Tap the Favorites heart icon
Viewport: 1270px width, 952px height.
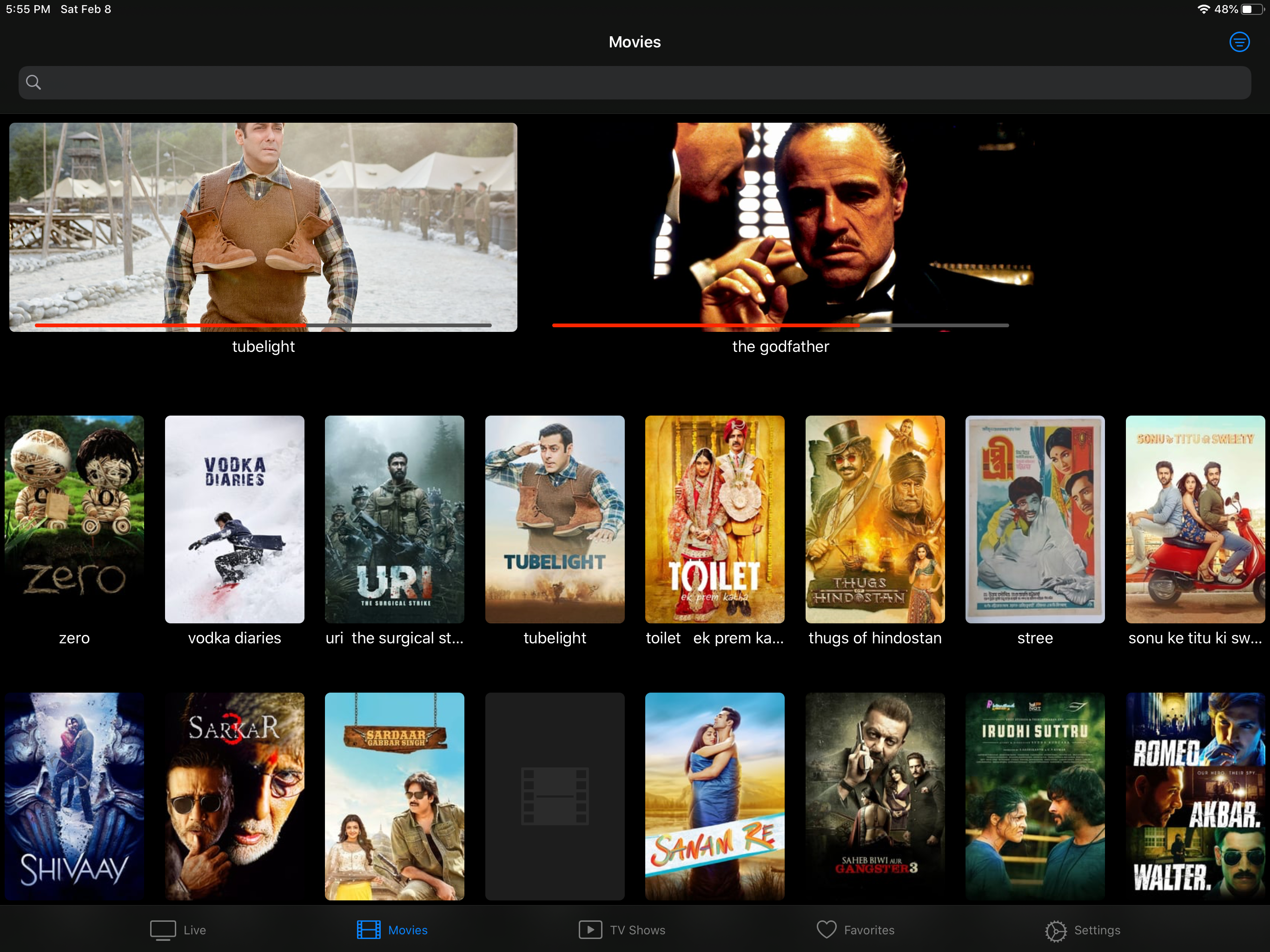pyautogui.click(x=826, y=930)
